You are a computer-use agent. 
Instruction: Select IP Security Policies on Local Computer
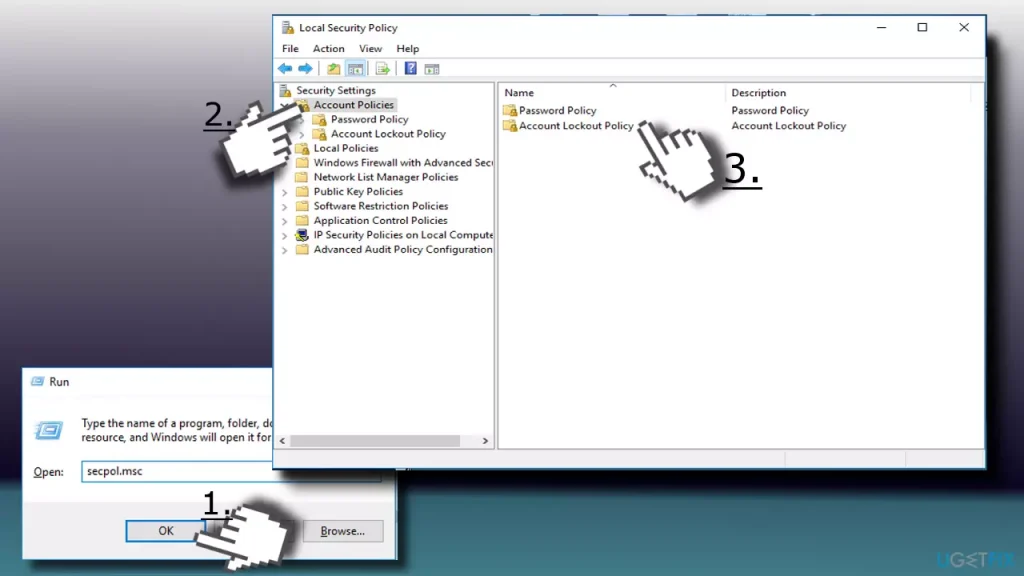point(402,235)
